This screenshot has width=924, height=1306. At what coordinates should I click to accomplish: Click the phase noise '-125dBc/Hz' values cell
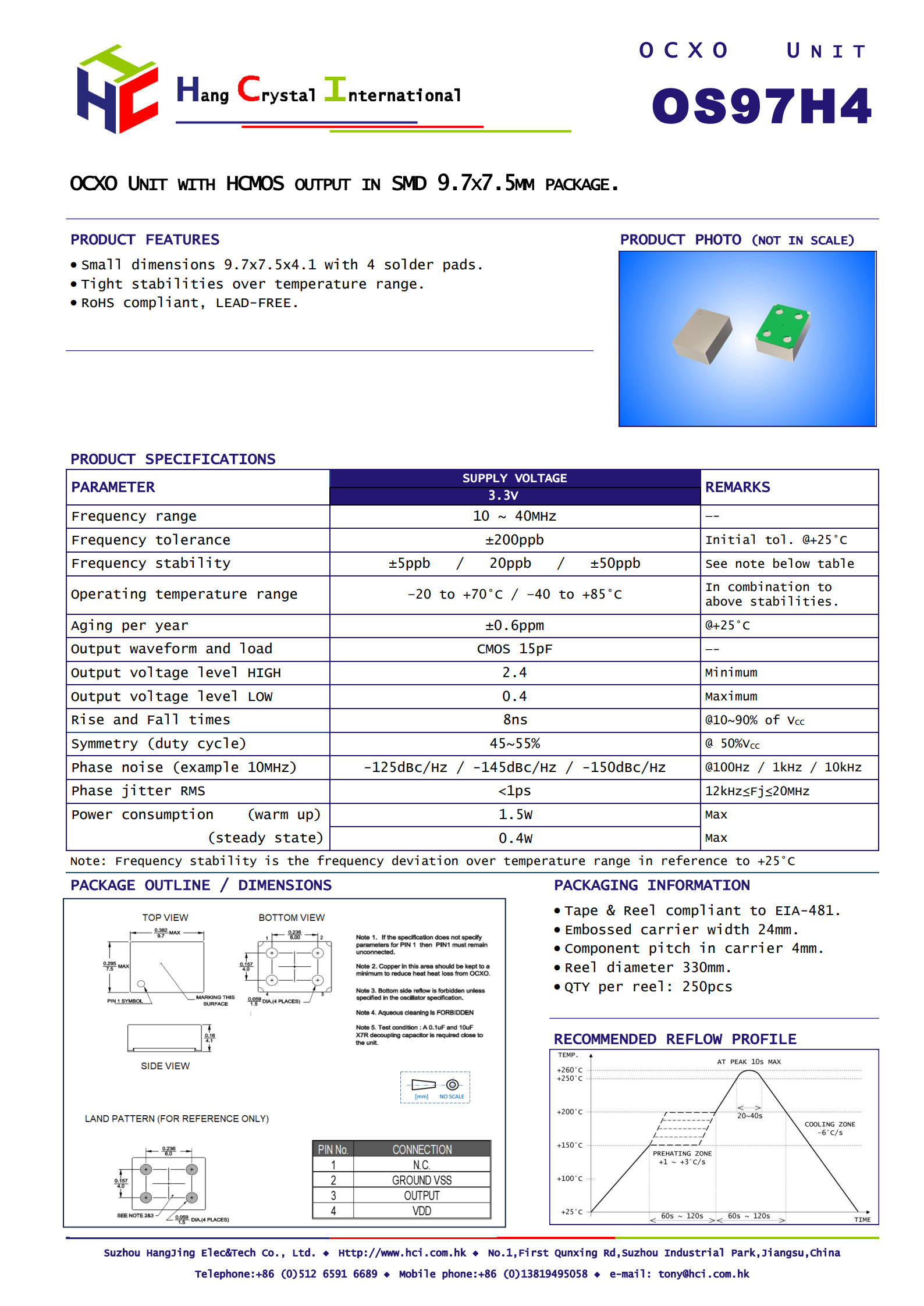[x=514, y=767]
